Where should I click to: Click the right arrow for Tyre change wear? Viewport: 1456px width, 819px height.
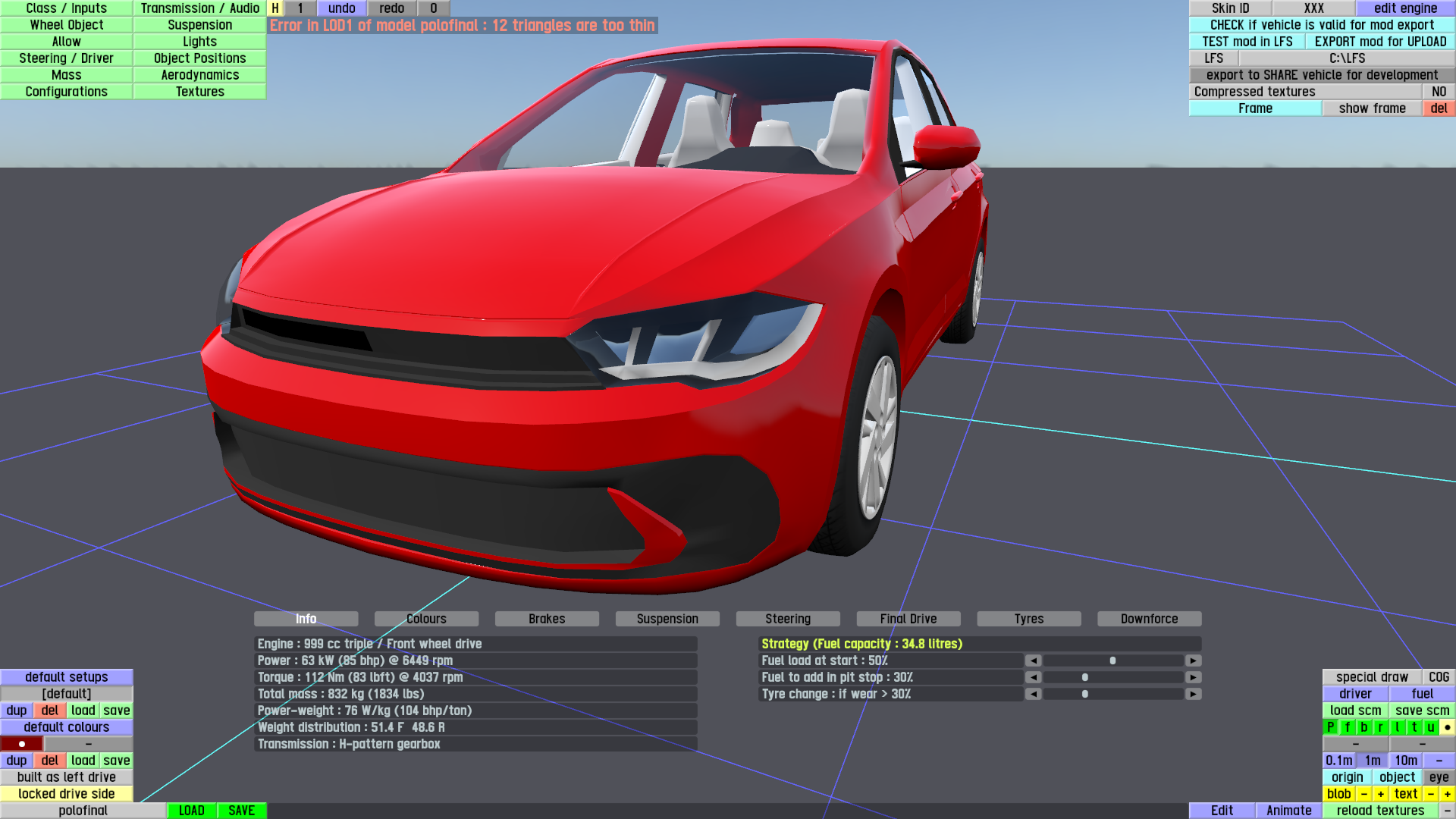1193,694
